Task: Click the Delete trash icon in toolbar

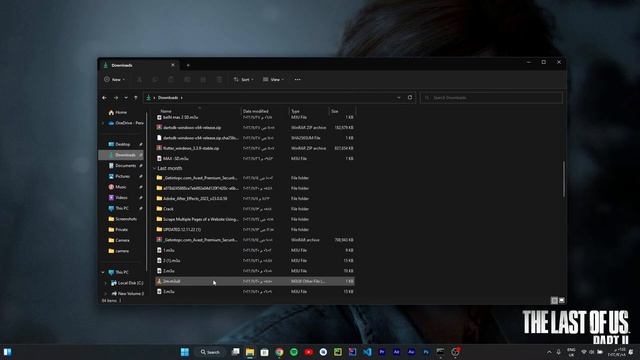Action: [219, 80]
